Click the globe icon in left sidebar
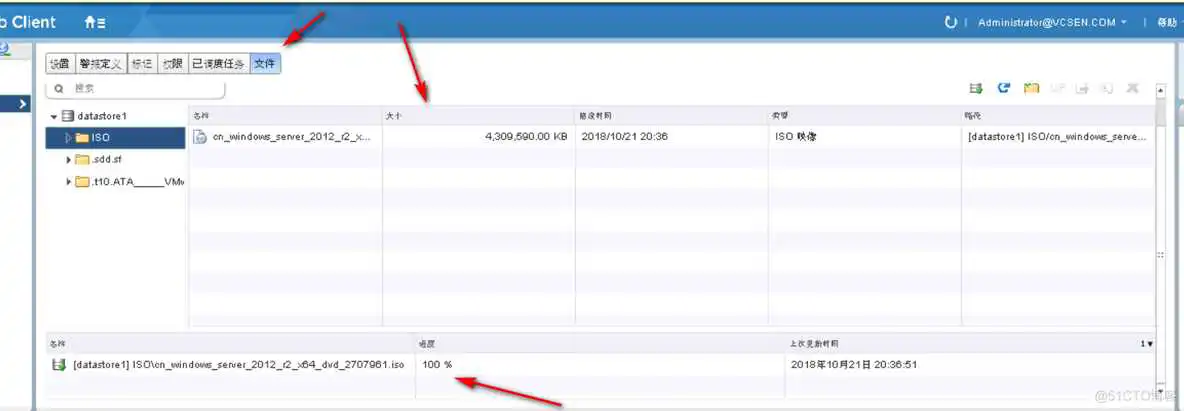Viewport: 1184px width, 411px height. pos(4,49)
